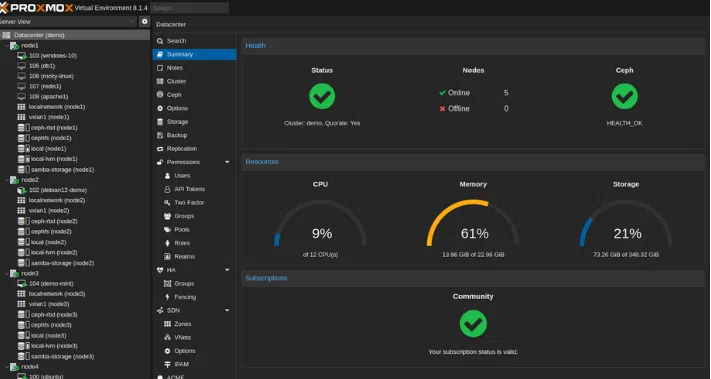711x379 pixels.
Task: Click the Memory 61% gauge
Action: tap(473, 224)
